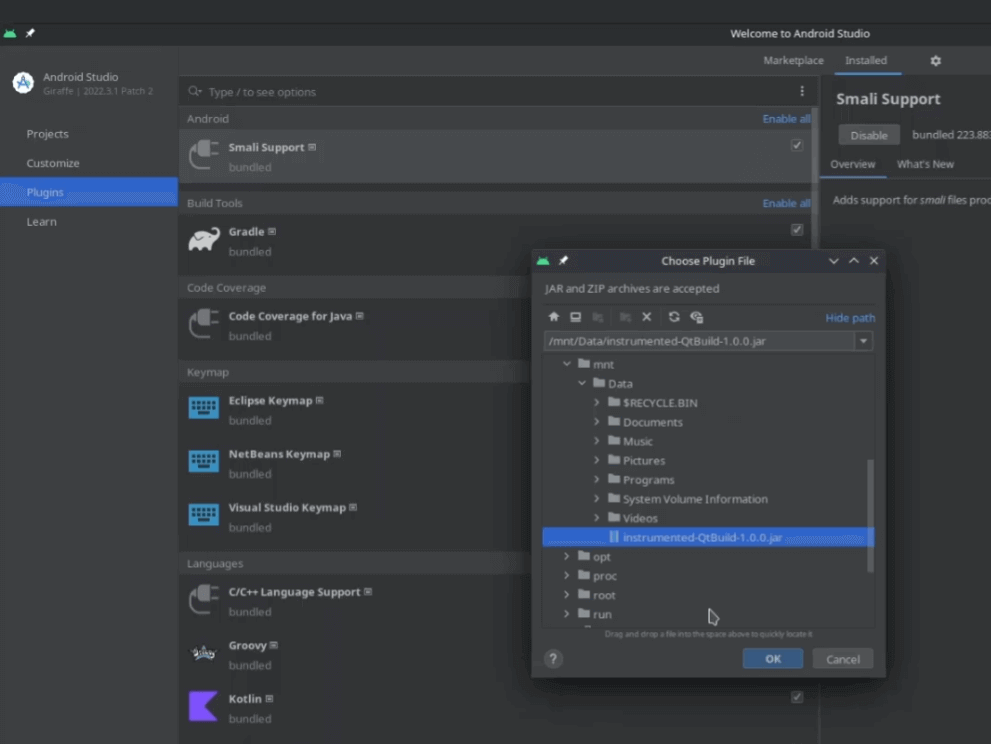Click the Refresh icon in file chooser toolbar
The width and height of the screenshot is (991, 744).
(x=674, y=317)
